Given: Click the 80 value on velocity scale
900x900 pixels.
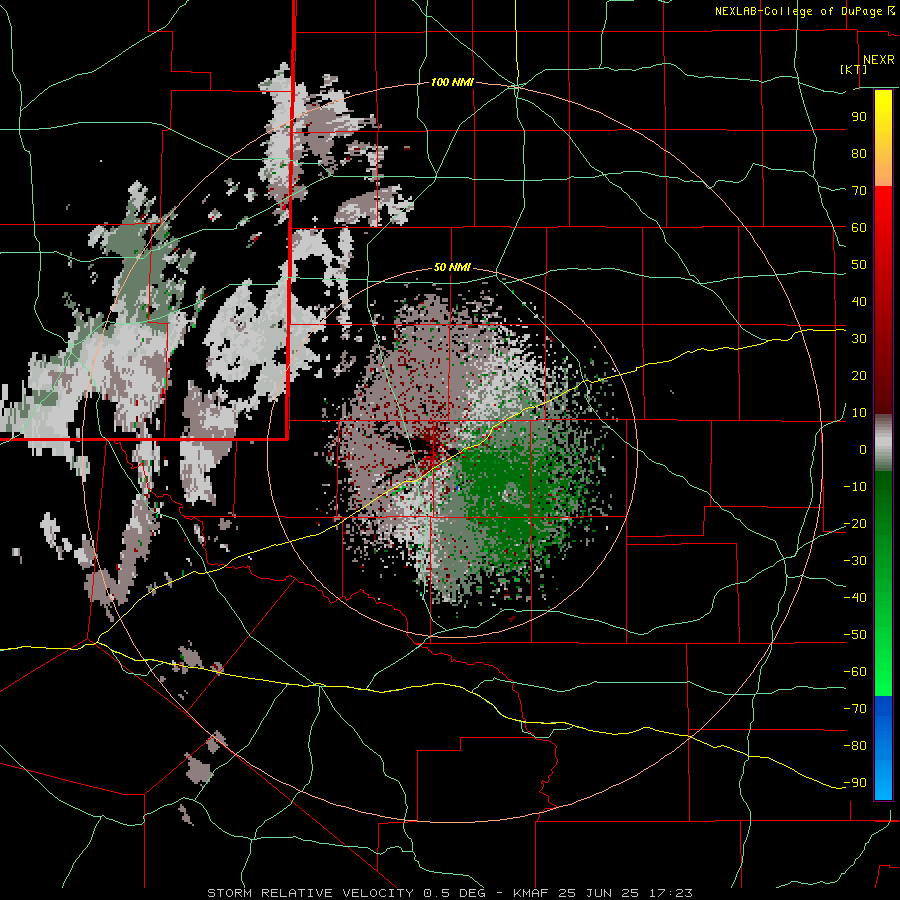Looking at the screenshot, I should [x=859, y=153].
